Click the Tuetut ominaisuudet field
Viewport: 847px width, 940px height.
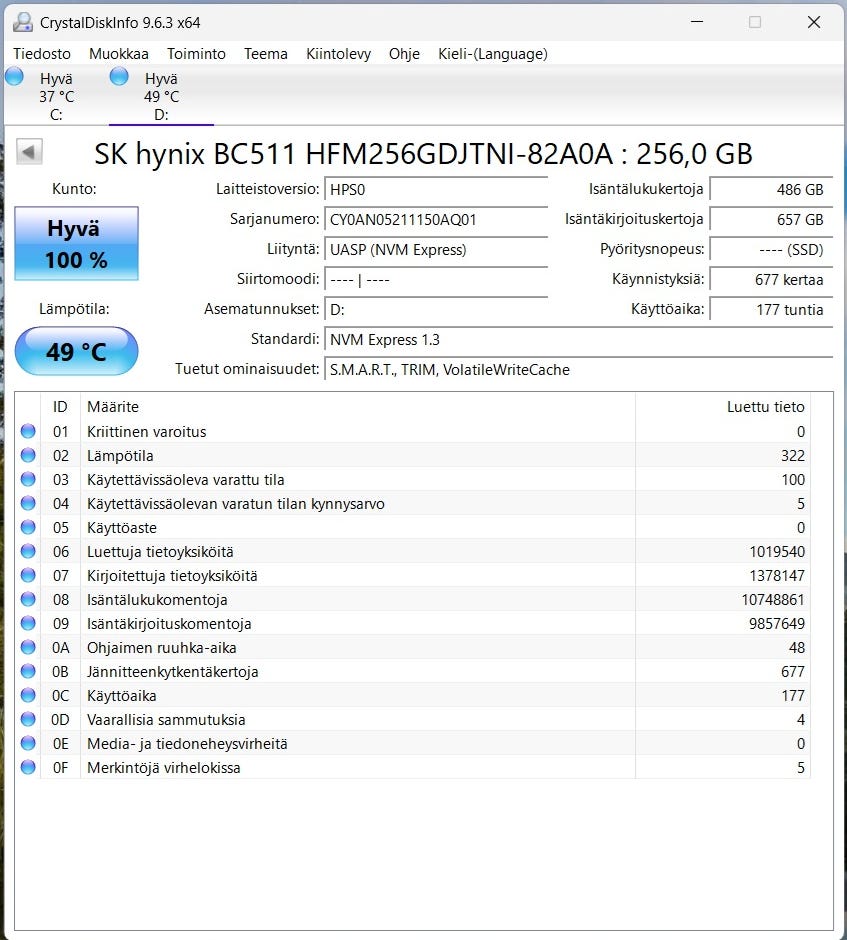[x=578, y=369]
